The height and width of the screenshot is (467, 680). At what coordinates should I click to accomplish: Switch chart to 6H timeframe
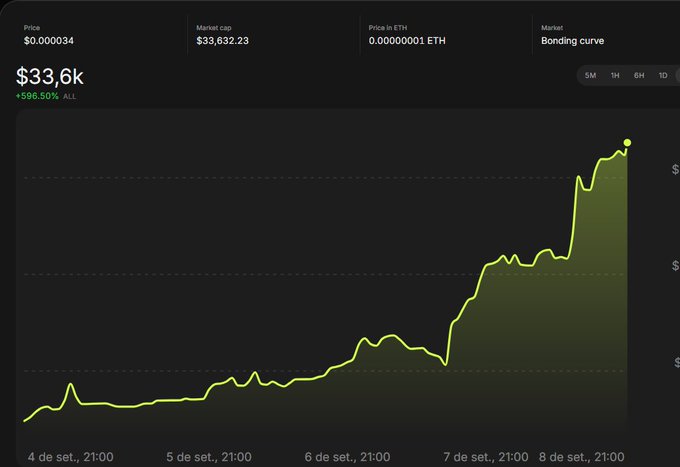pos(639,75)
